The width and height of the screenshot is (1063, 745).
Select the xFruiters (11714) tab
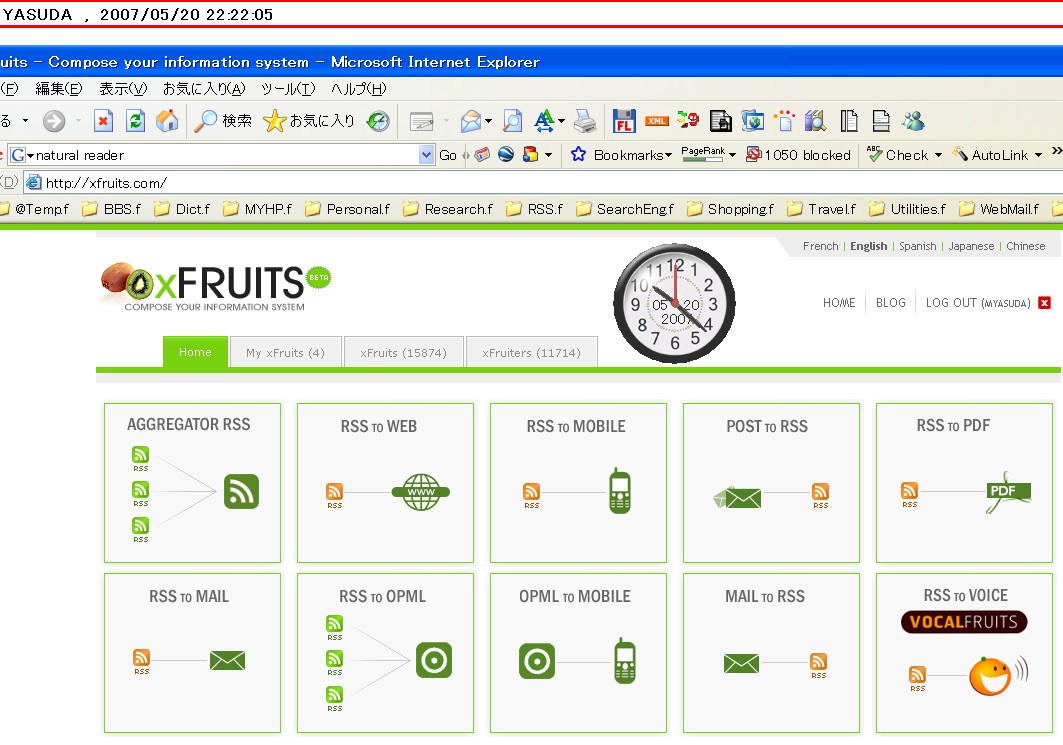pyautogui.click(x=530, y=352)
